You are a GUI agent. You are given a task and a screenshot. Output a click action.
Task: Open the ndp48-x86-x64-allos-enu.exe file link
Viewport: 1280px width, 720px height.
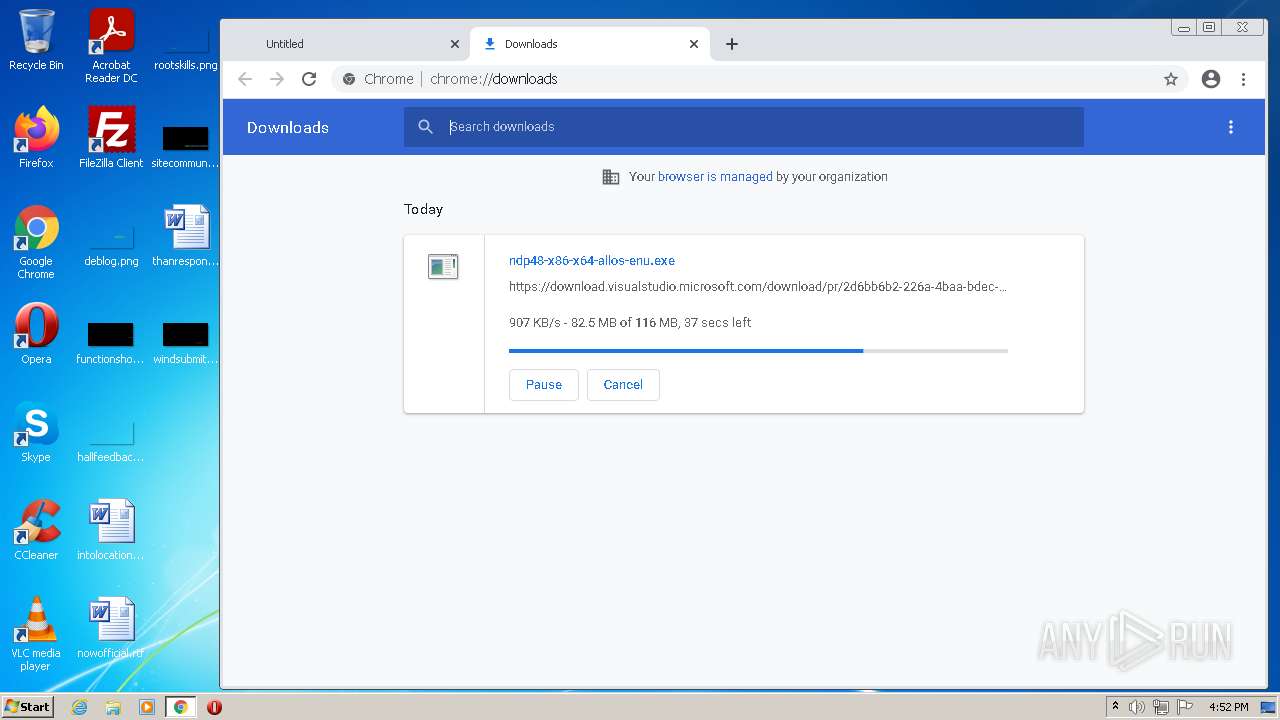(x=592, y=261)
